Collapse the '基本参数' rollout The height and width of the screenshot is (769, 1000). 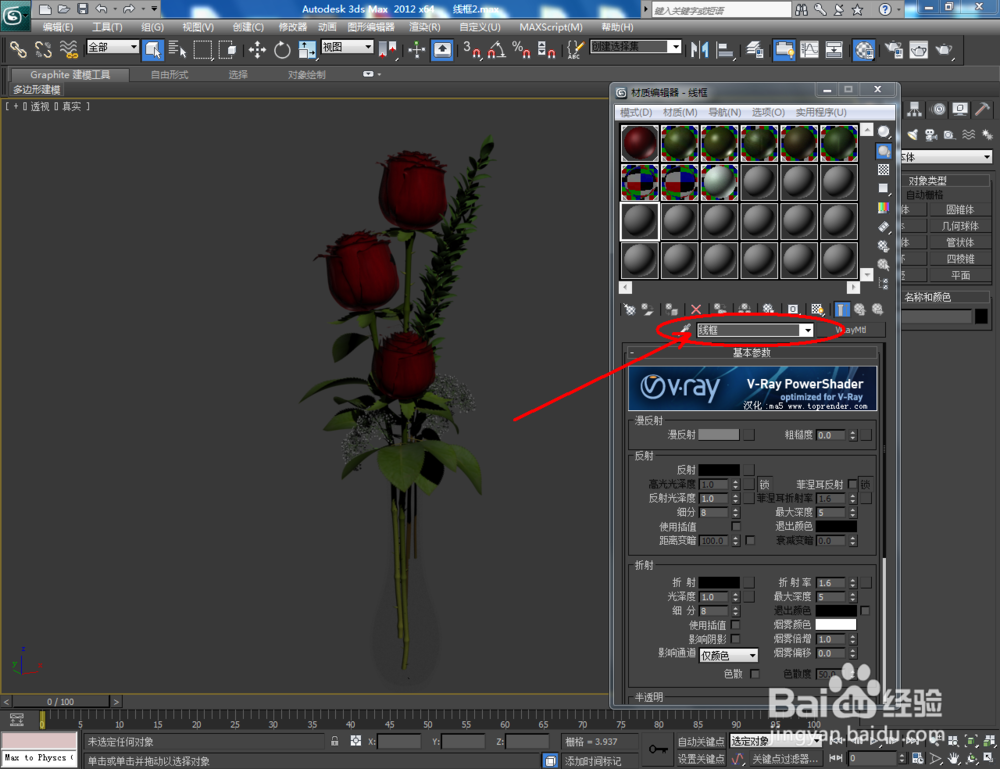coord(753,352)
